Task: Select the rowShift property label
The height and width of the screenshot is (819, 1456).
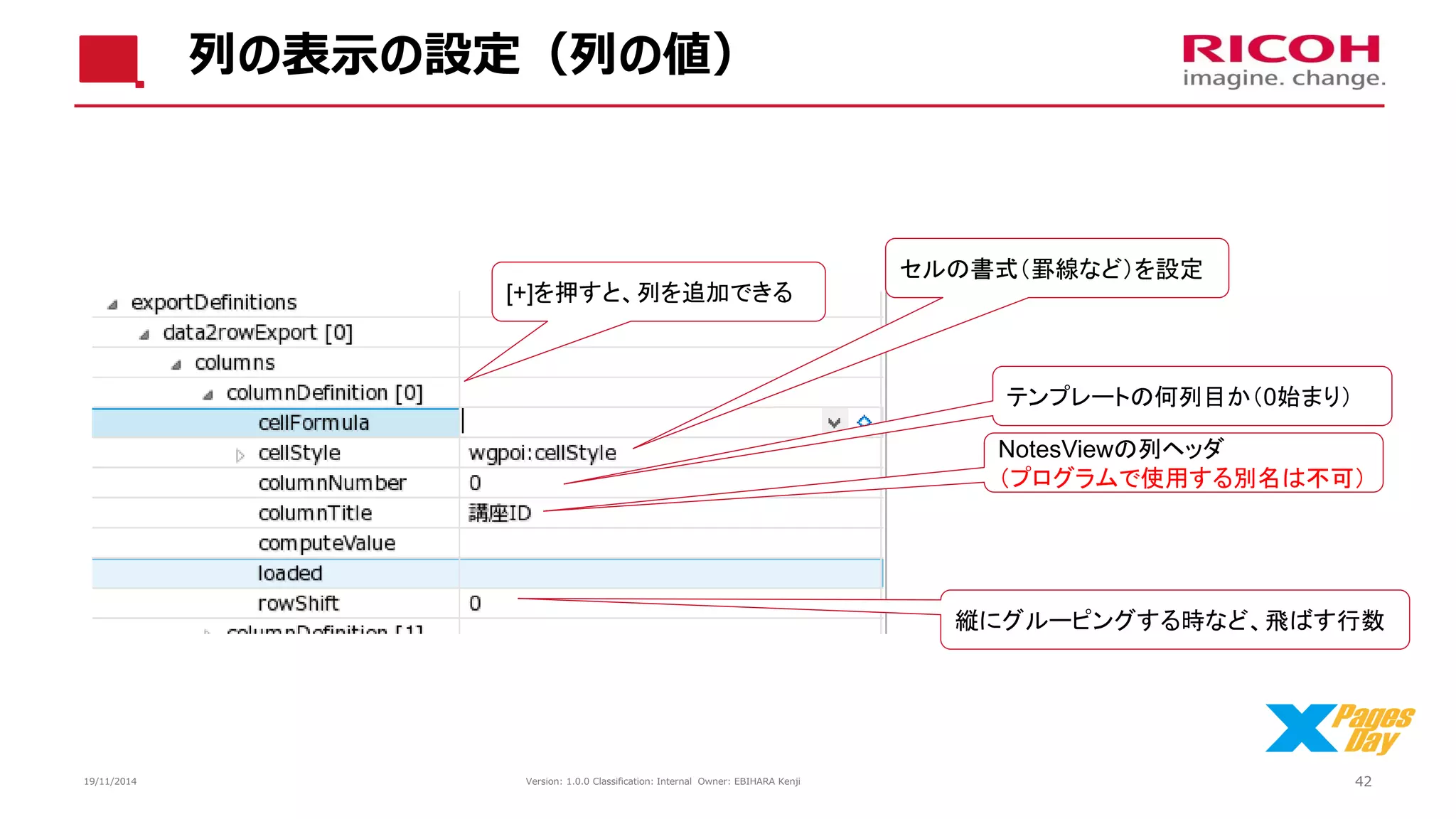Action: coord(299,604)
